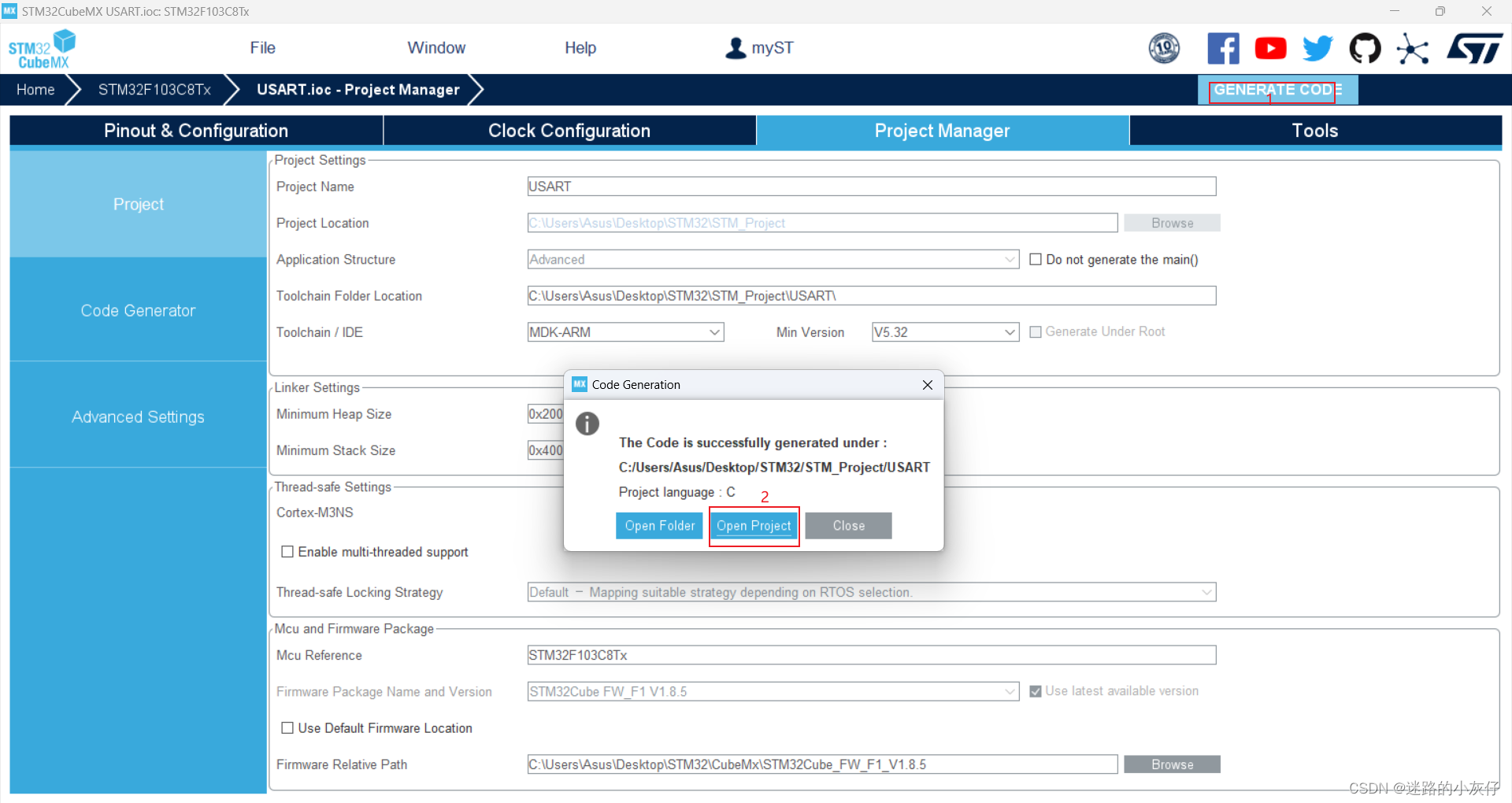The width and height of the screenshot is (1512, 803).
Task: Click the 10th anniversary badge icon
Action: 1164,48
